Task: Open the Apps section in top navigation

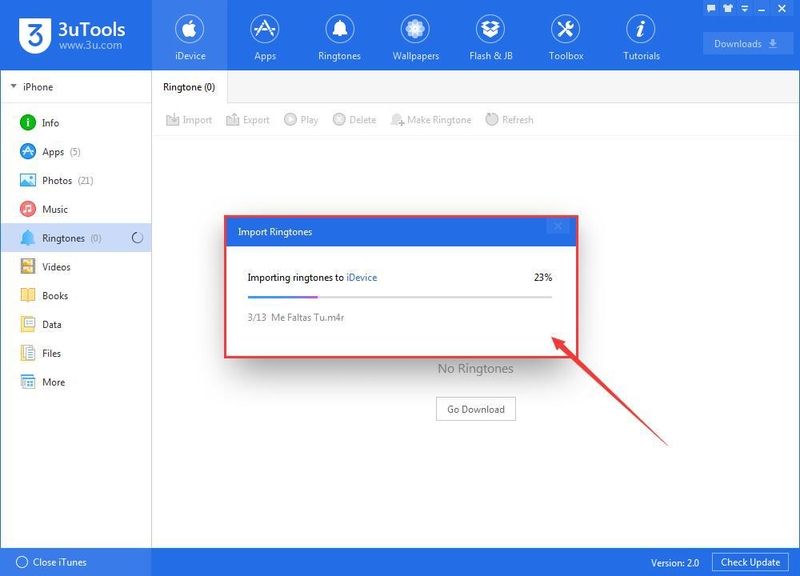Action: (x=265, y=36)
